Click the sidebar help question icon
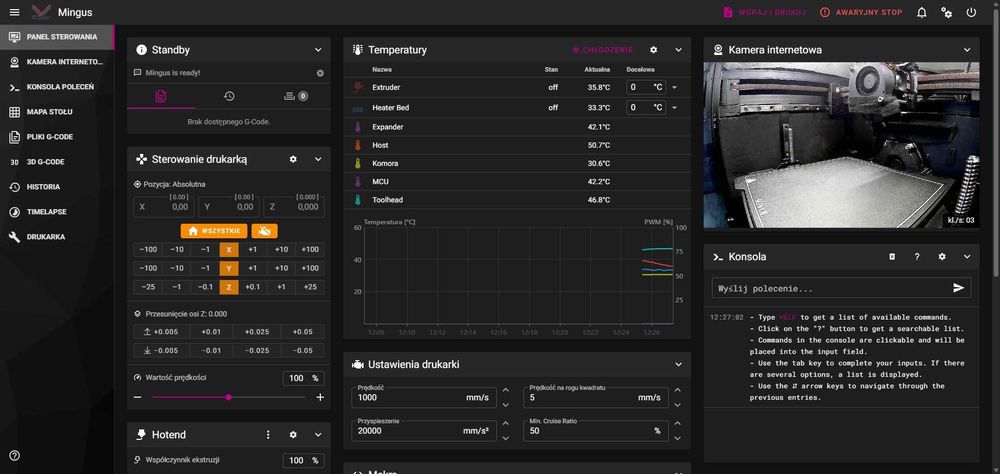Image resolution: width=1000 pixels, height=474 pixels. (15, 455)
